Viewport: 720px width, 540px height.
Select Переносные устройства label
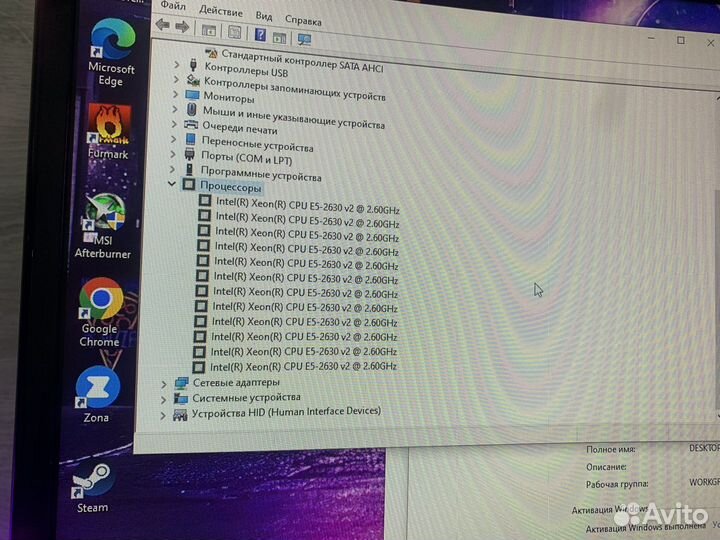pos(257,144)
